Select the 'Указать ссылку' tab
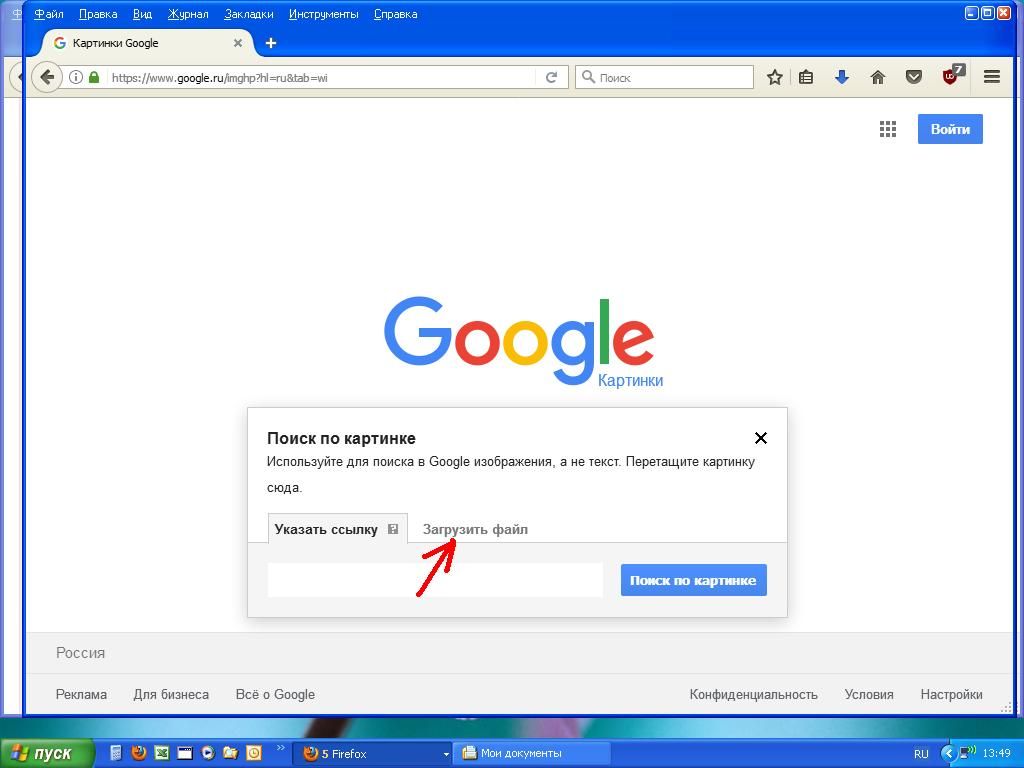Screen dimensions: 1024x768 (326, 529)
